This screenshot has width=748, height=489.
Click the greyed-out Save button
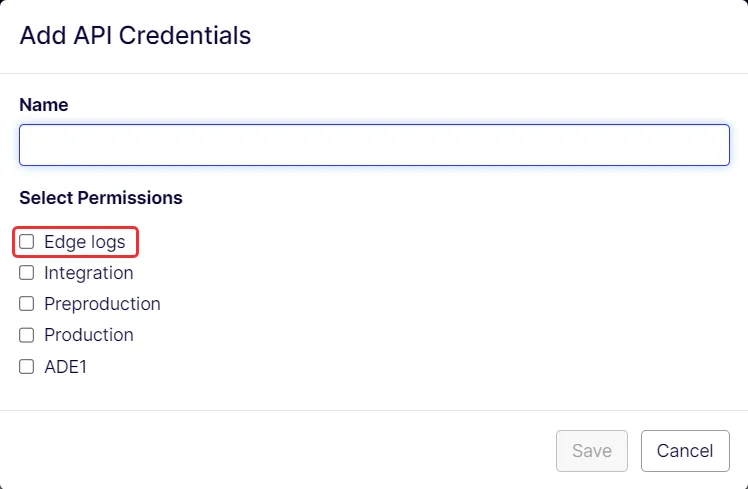coord(592,451)
